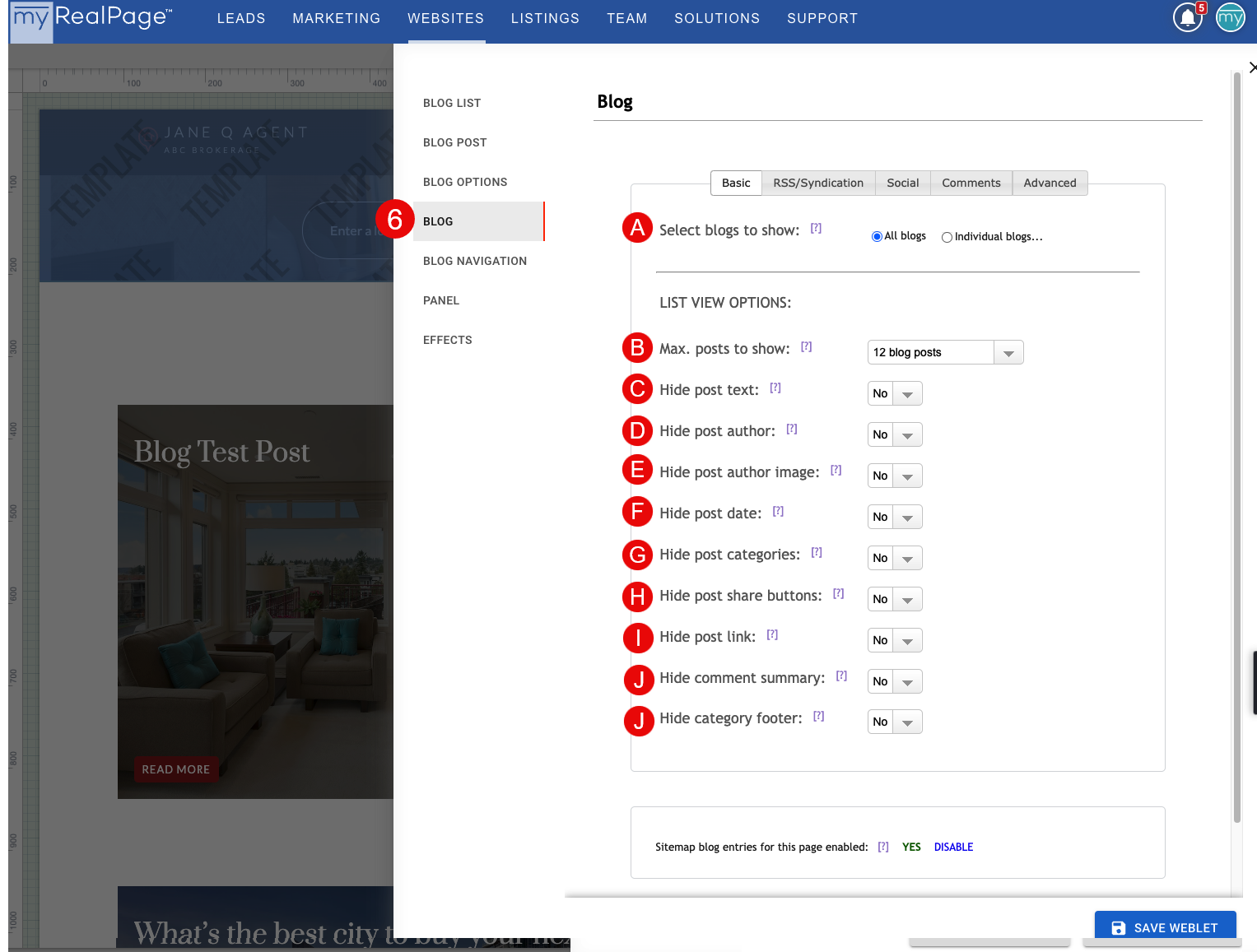Open the Hide post categories dropdown

click(x=895, y=558)
